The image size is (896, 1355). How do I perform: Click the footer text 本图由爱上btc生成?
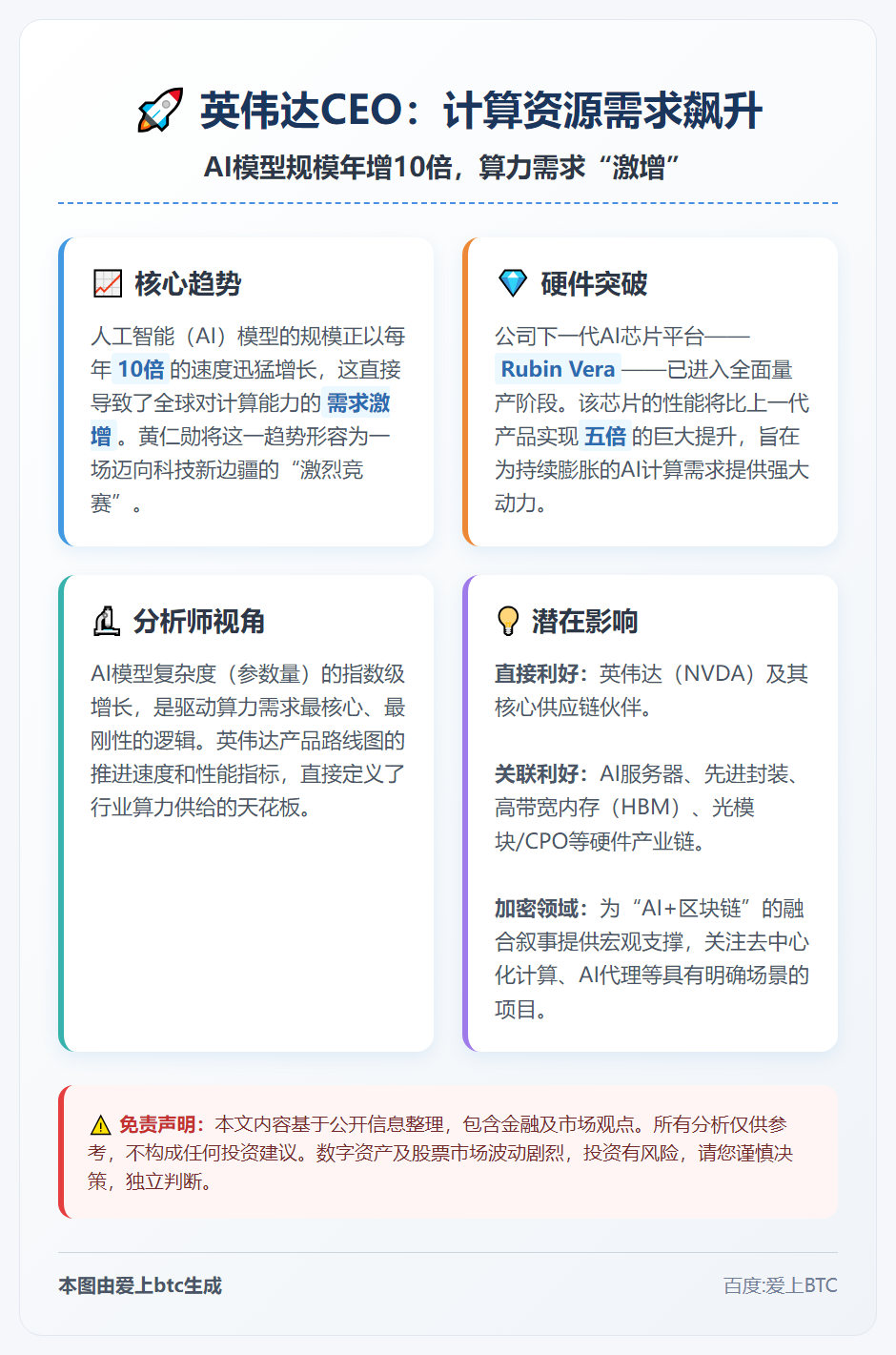click(x=140, y=1285)
